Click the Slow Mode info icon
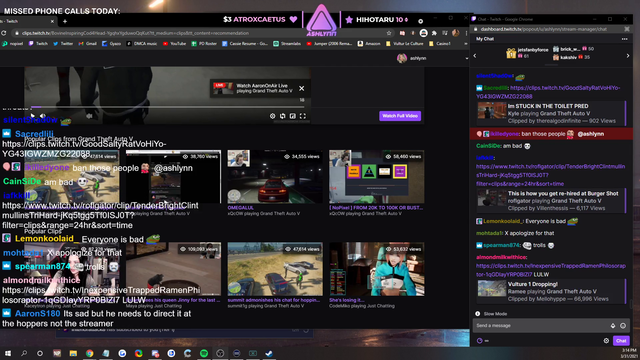This screenshot has width=640, height=360. tap(478, 314)
